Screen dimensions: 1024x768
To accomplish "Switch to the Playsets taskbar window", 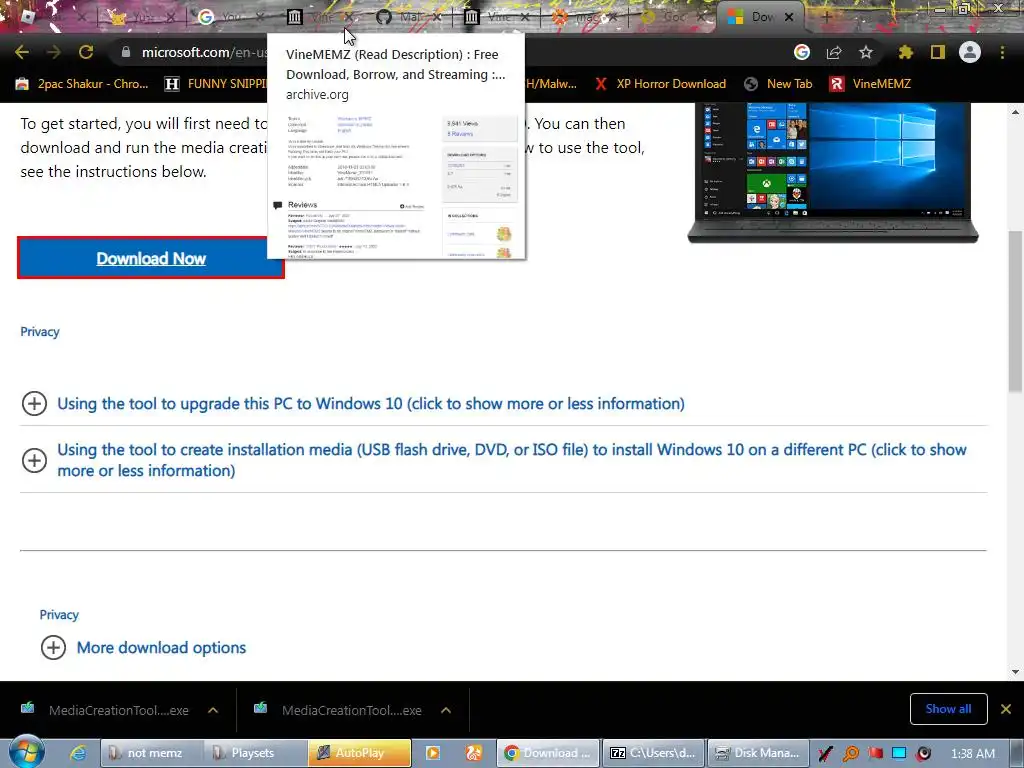I will 255,753.
